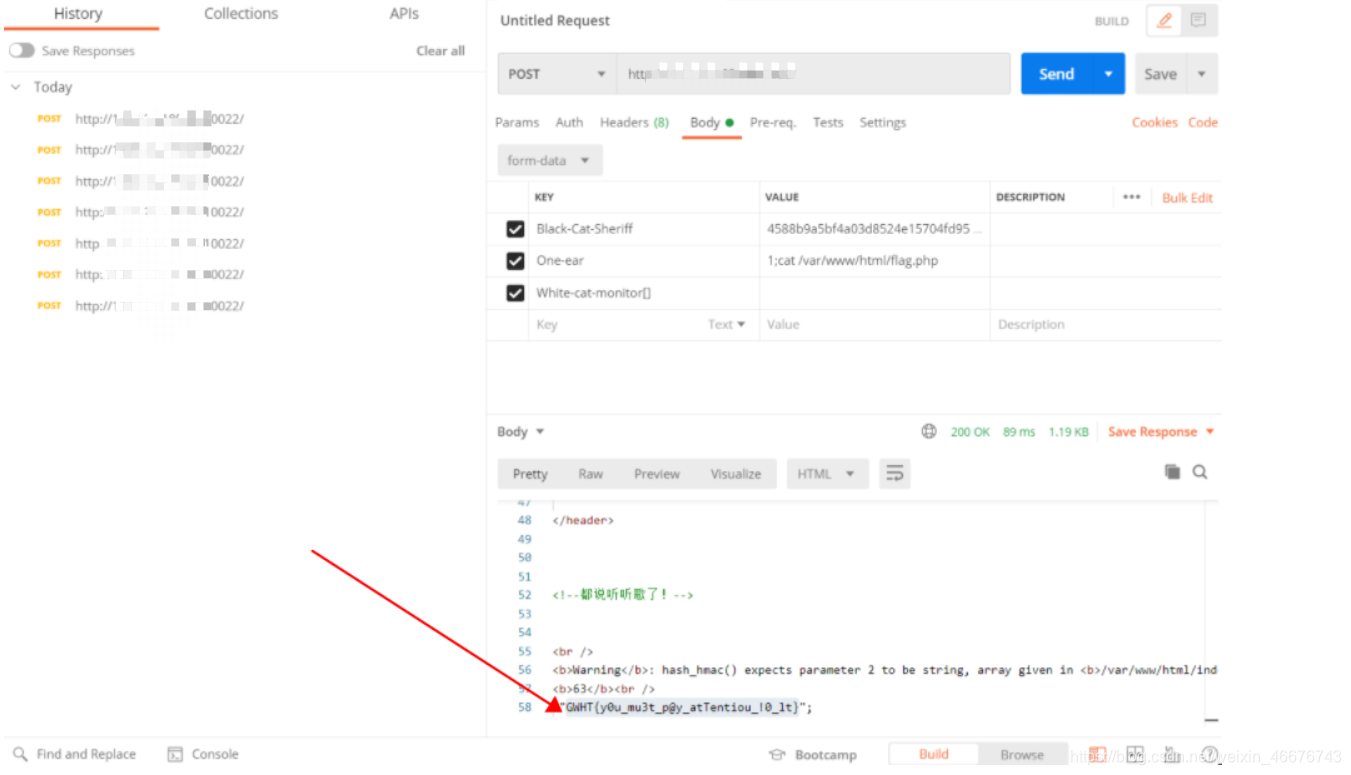Switch to the APIs tab
This screenshot has width=1351, height=775.
coord(404,14)
